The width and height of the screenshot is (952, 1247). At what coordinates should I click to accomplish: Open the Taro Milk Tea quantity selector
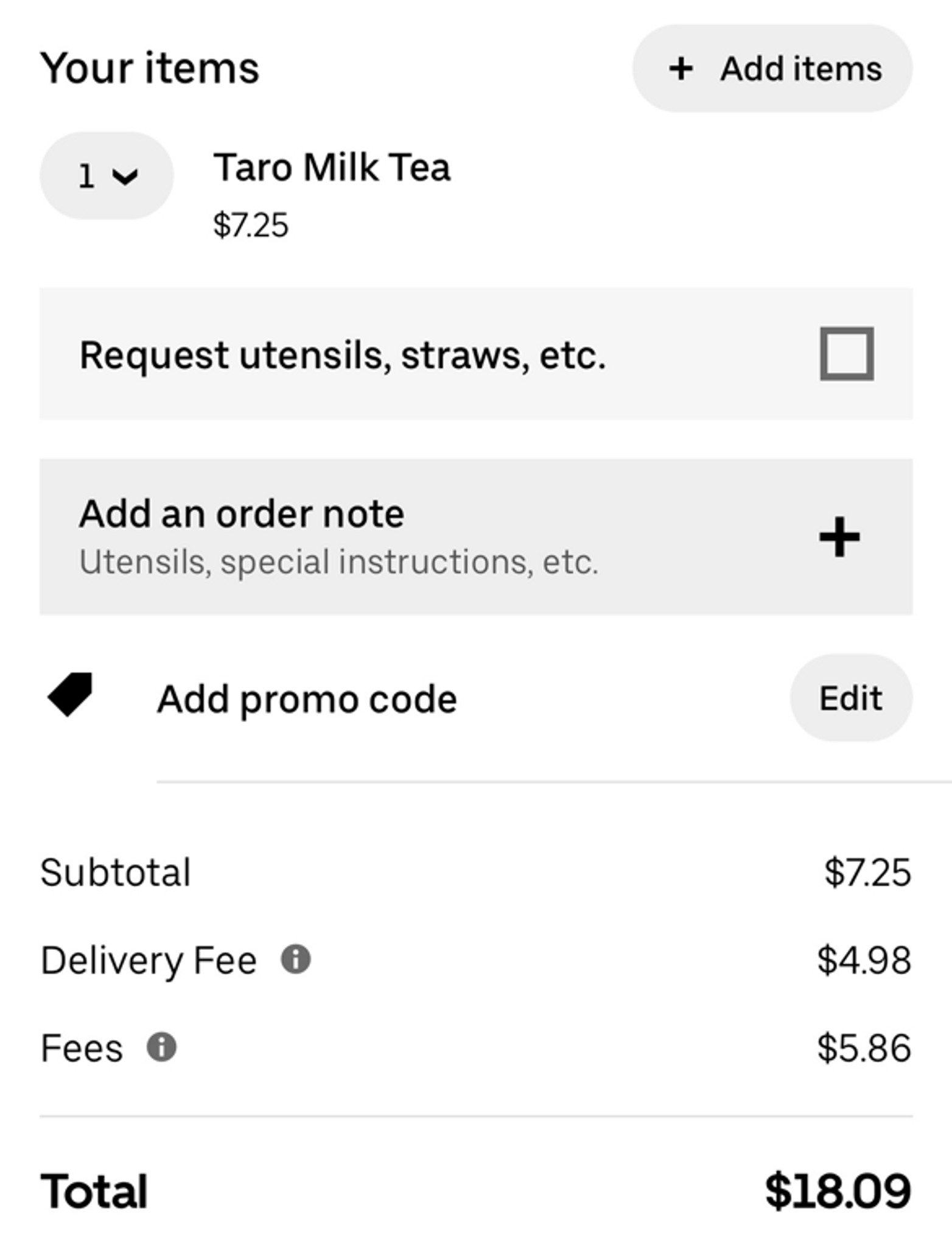point(107,175)
